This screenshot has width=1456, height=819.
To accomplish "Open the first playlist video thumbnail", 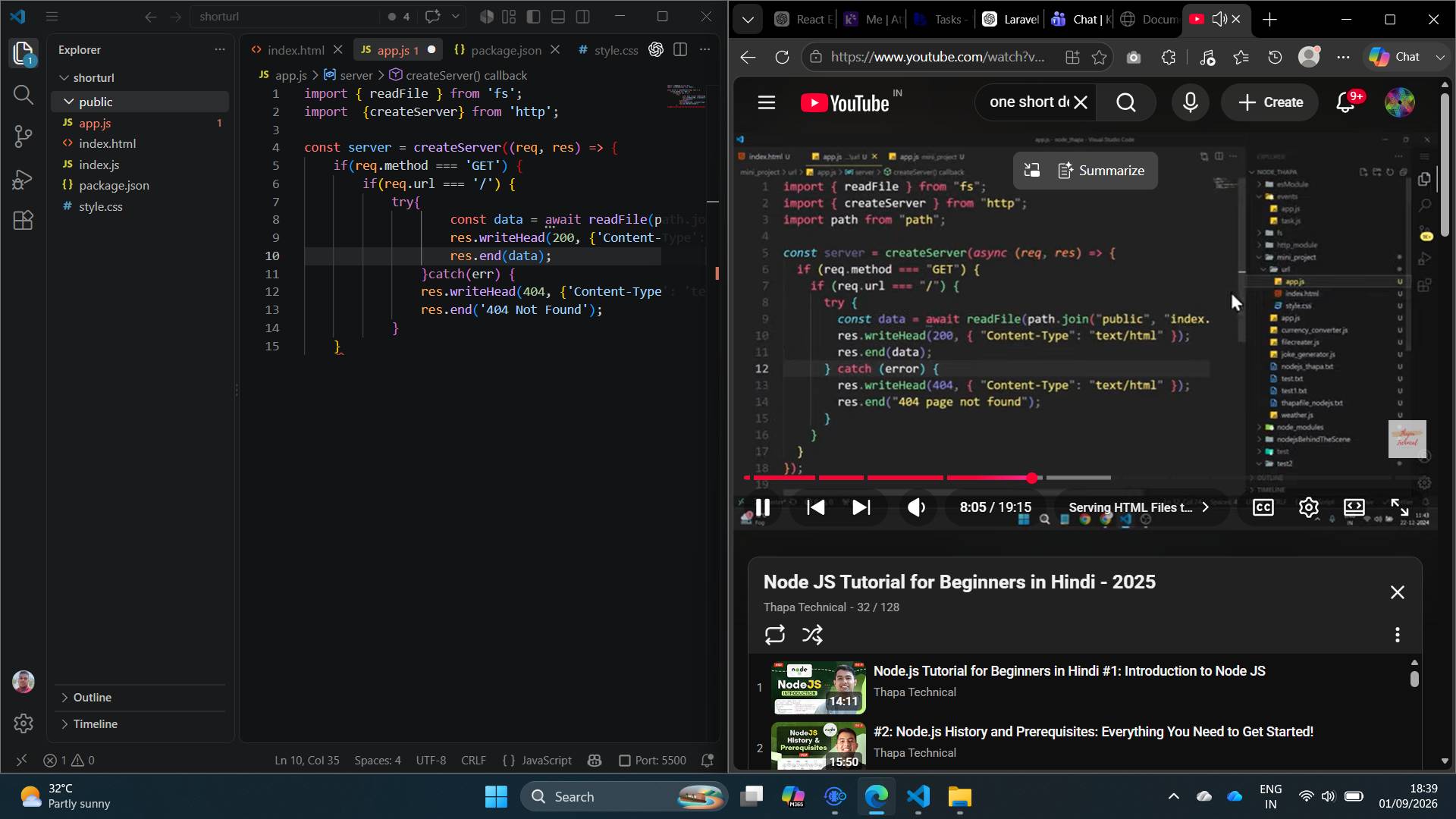I will pos(819,688).
